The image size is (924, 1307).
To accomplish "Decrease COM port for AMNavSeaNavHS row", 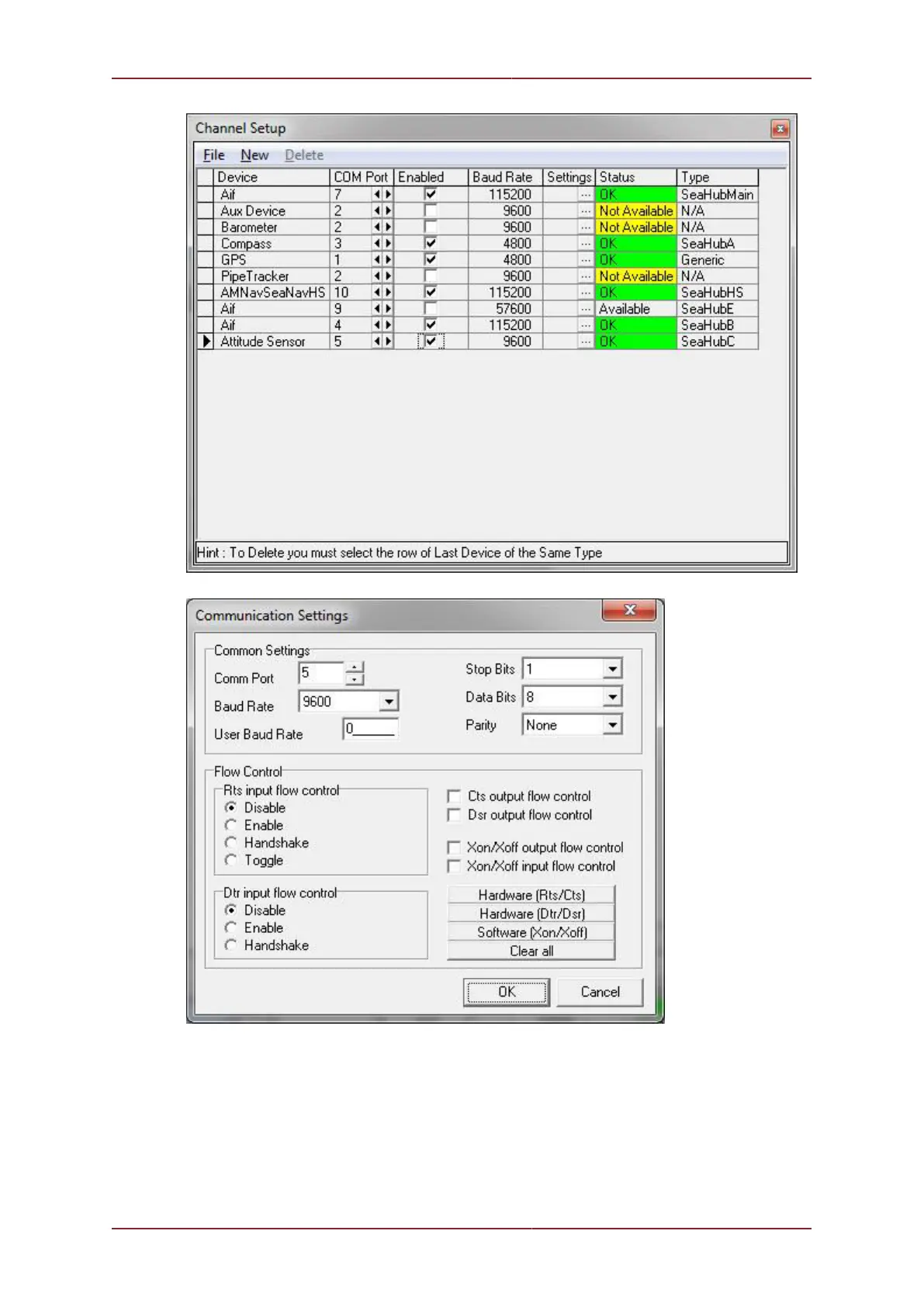I will pyautogui.click(x=377, y=292).
